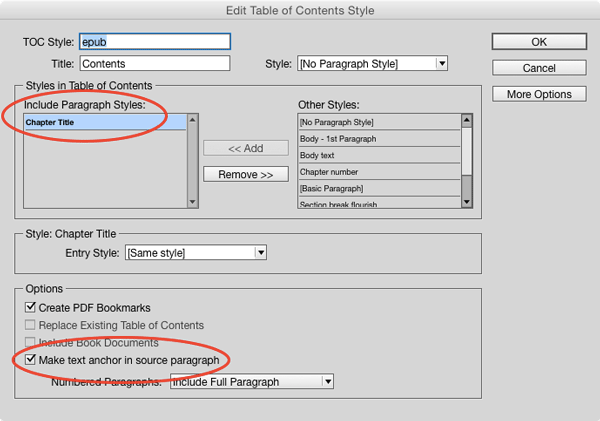This screenshot has width=600, height=421.
Task: Select Chapter Title in Include Paragraph Styles
Action: [x=104, y=122]
